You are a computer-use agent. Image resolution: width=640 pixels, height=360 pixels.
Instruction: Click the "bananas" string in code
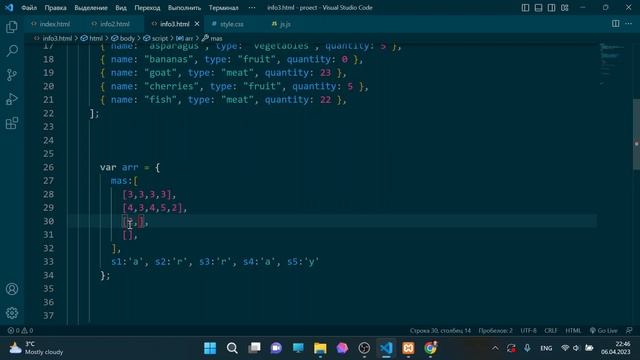[169, 59]
